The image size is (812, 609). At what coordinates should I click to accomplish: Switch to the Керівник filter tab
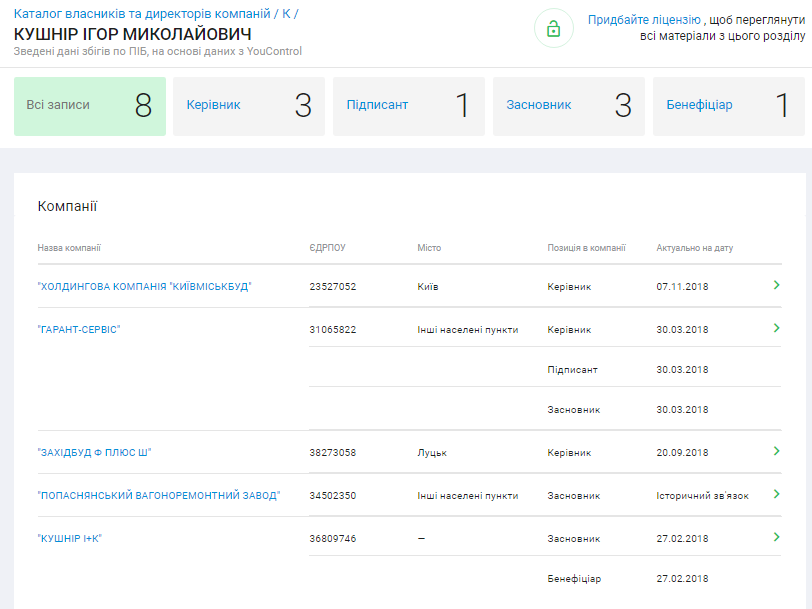249,105
